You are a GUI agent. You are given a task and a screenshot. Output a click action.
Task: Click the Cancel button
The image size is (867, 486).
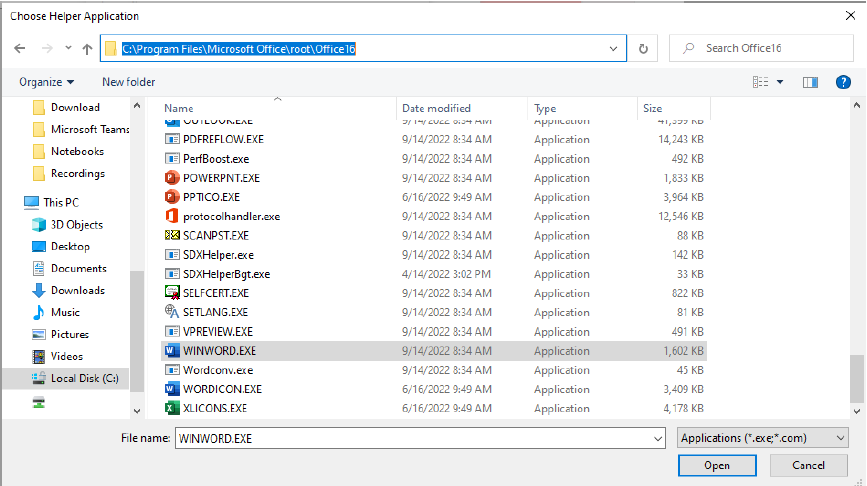808,466
